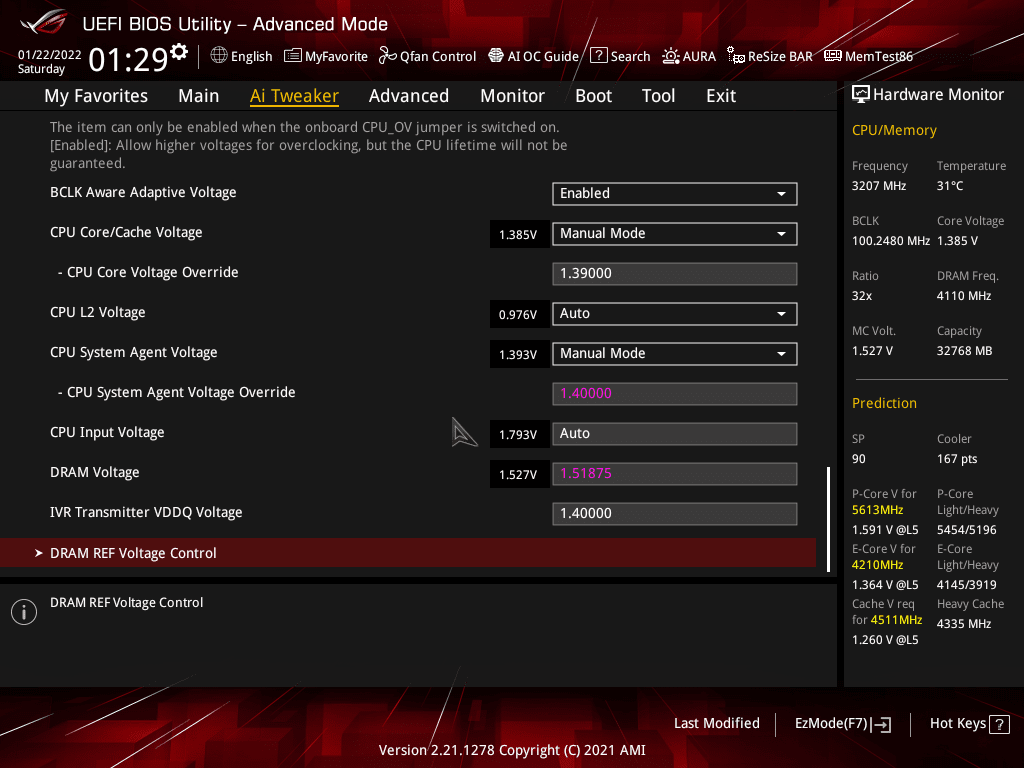1024x768 pixels.
Task: Expand DRAM REF Voltage Control submenu
Action: tap(408, 553)
